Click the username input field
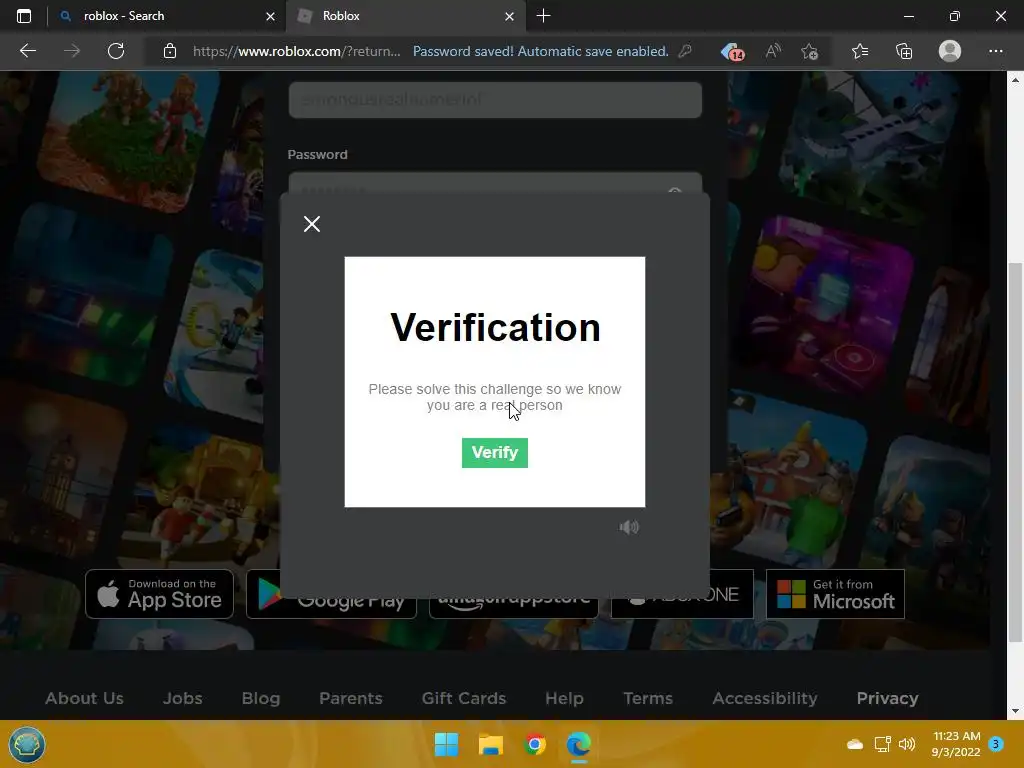This screenshot has height=768, width=1024. 495,99
